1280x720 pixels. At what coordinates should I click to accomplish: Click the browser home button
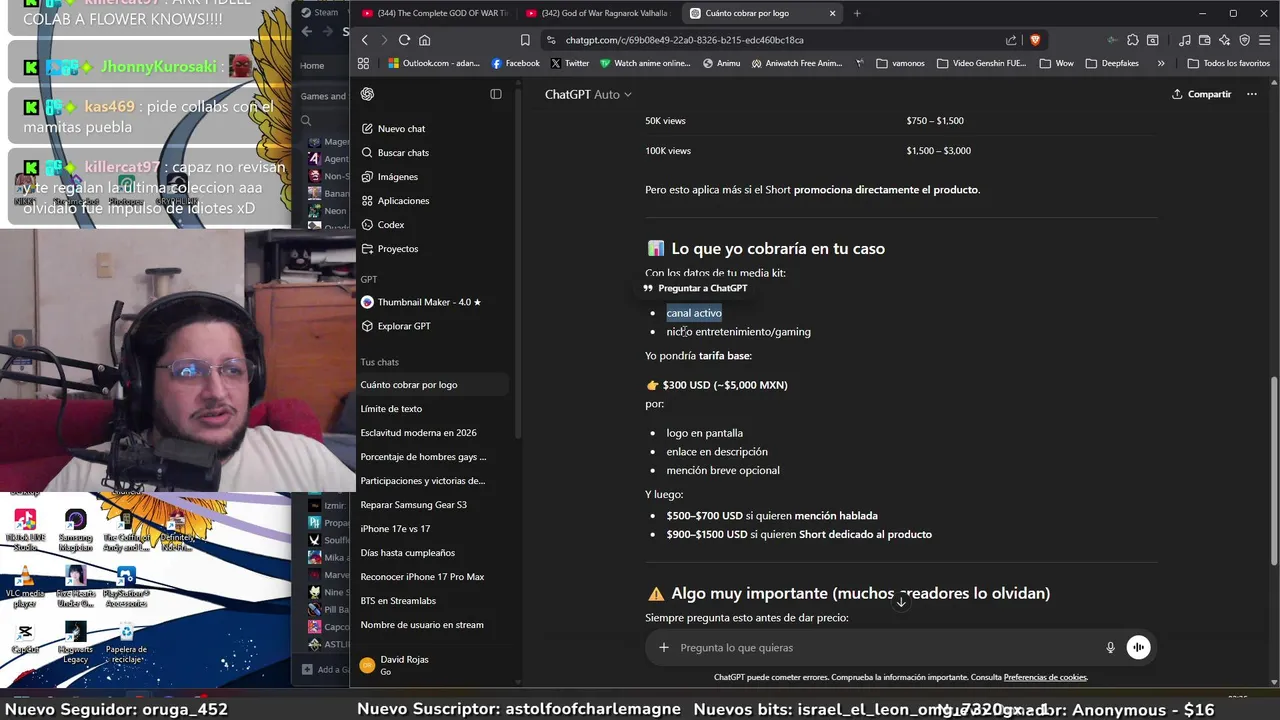425,40
